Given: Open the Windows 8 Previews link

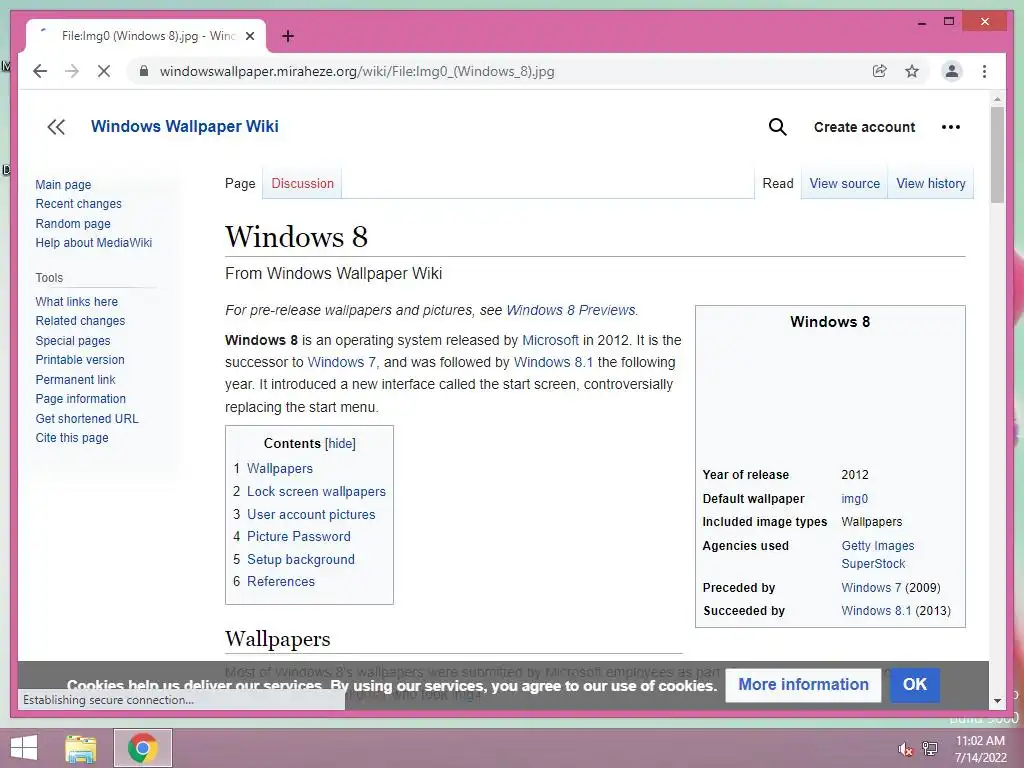Looking at the screenshot, I should click(x=571, y=310).
